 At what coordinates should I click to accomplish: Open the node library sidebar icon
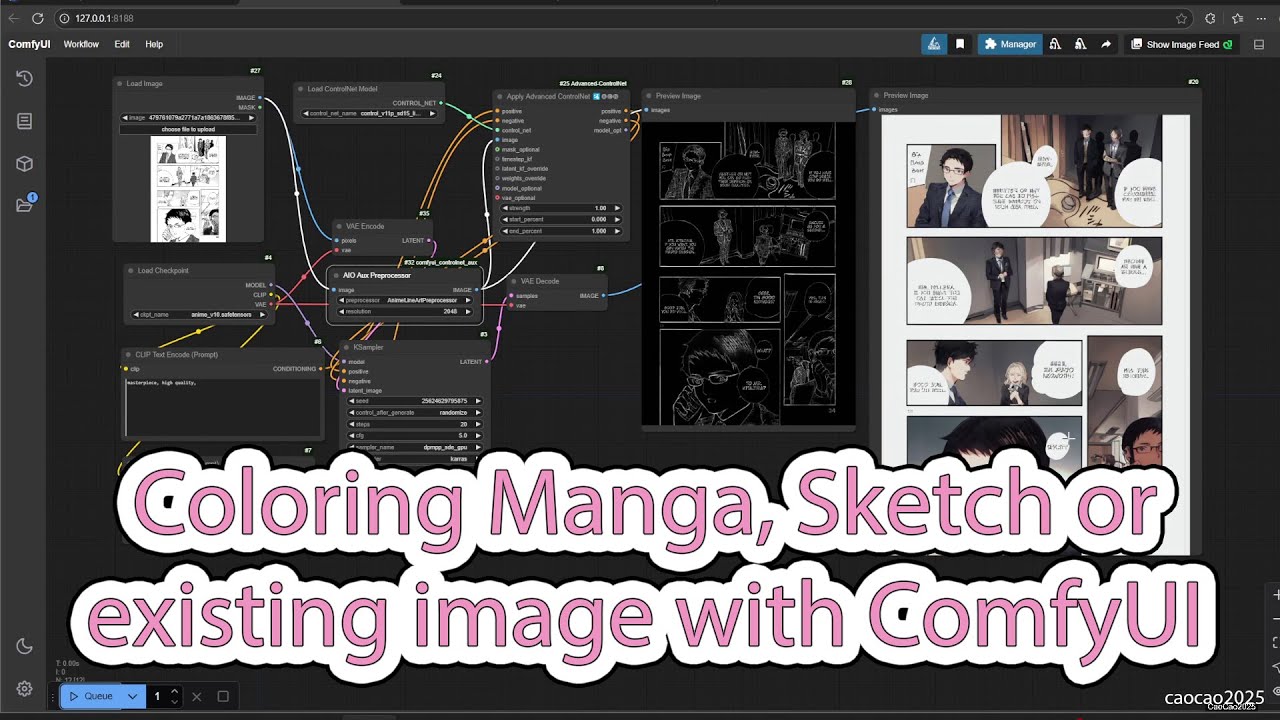tap(25, 121)
